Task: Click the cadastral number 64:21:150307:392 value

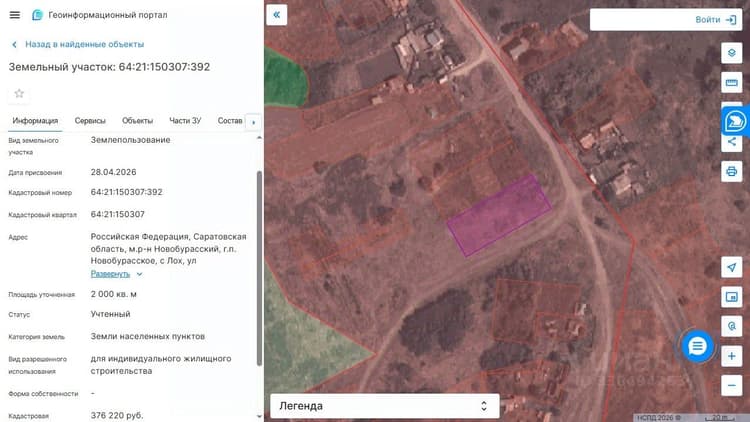Action: [x=127, y=192]
